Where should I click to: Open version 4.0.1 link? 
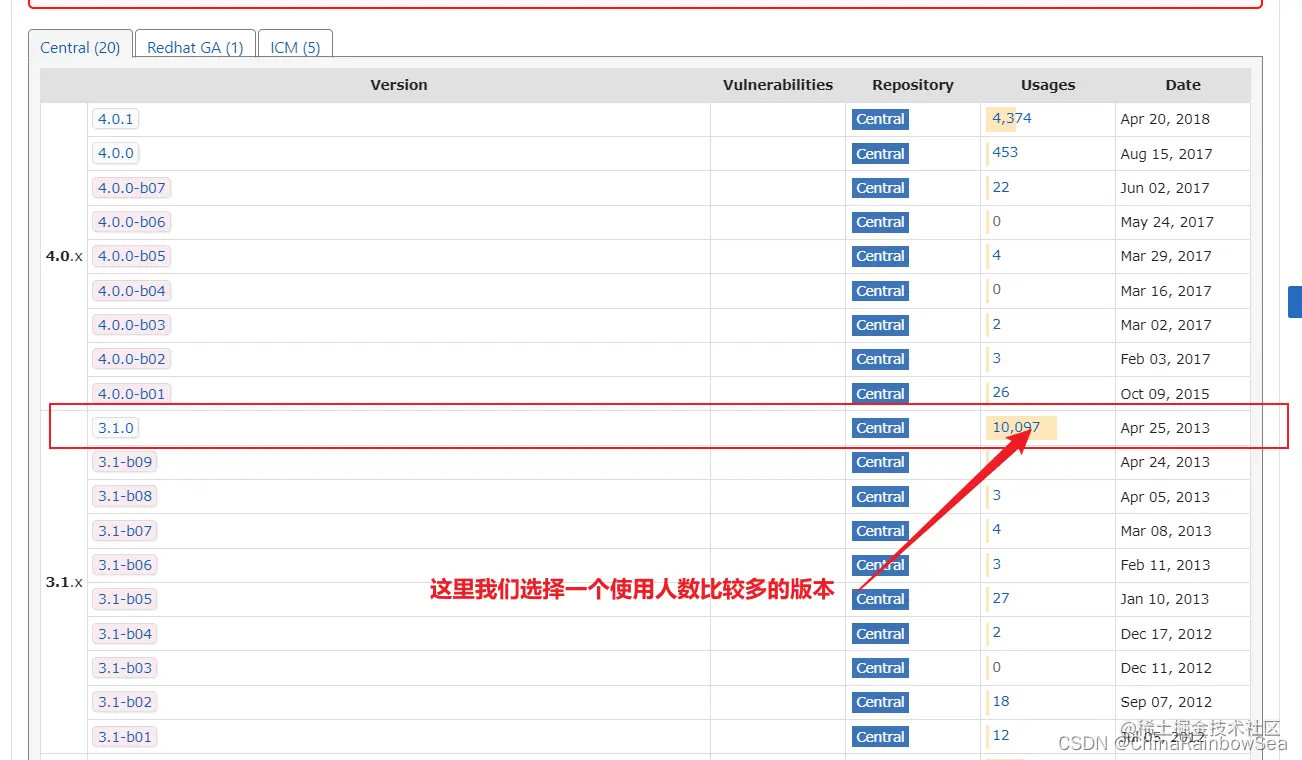tap(115, 119)
